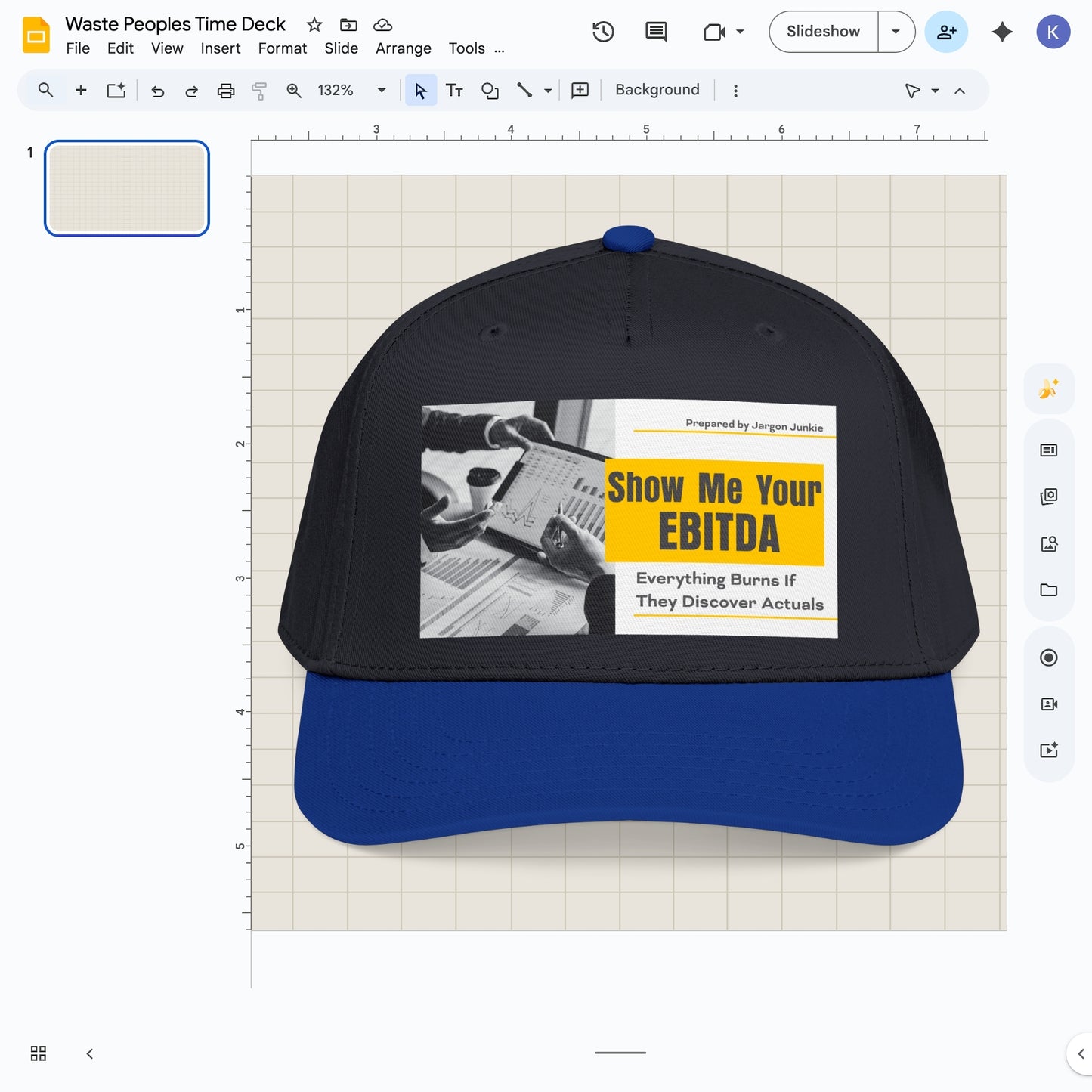Select the Show Me Your EBITDA text
This screenshot has width=1092, height=1092.
[x=715, y=511]
